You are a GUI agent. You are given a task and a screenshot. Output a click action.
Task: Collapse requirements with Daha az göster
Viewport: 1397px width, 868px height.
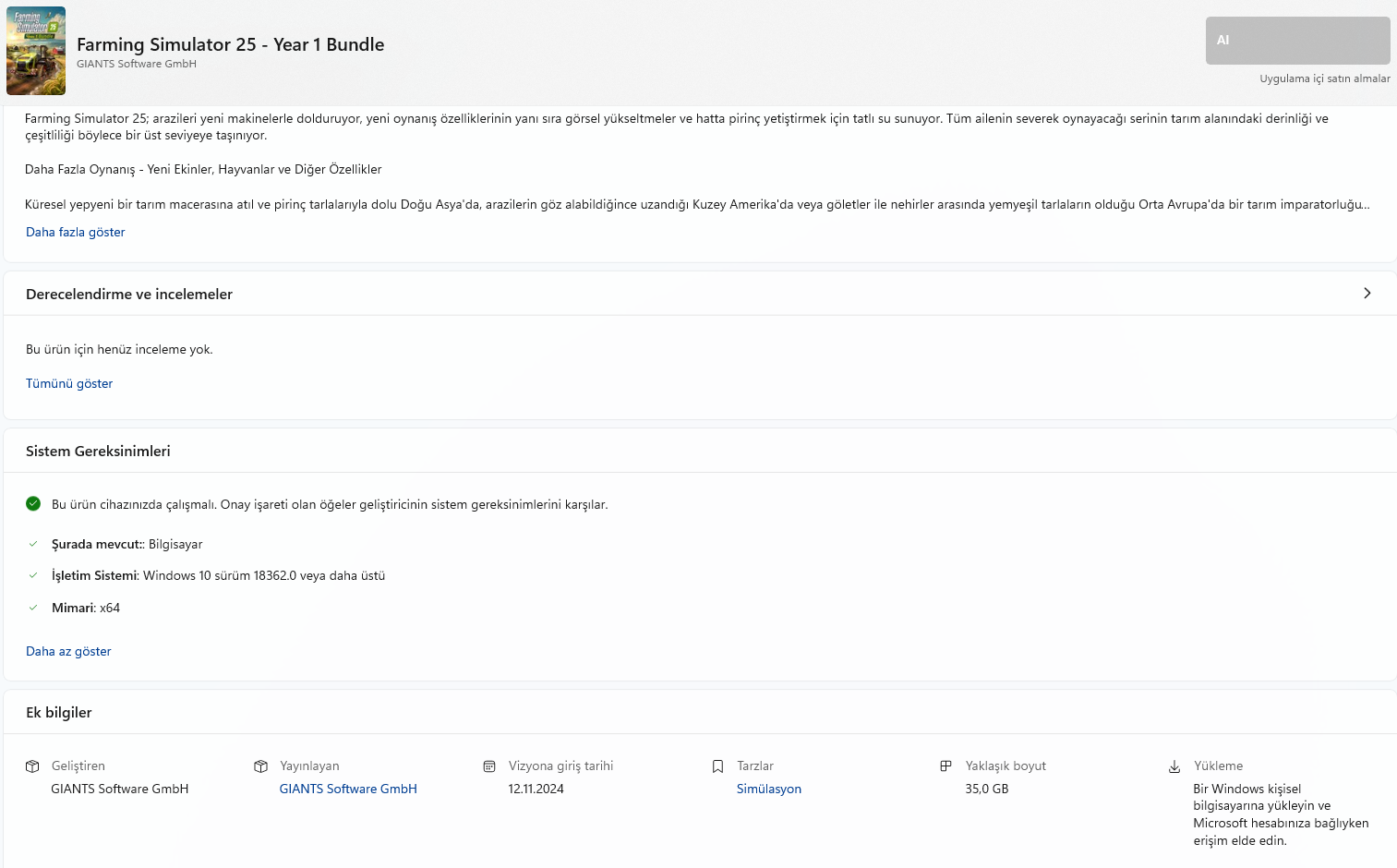point(68,652)
